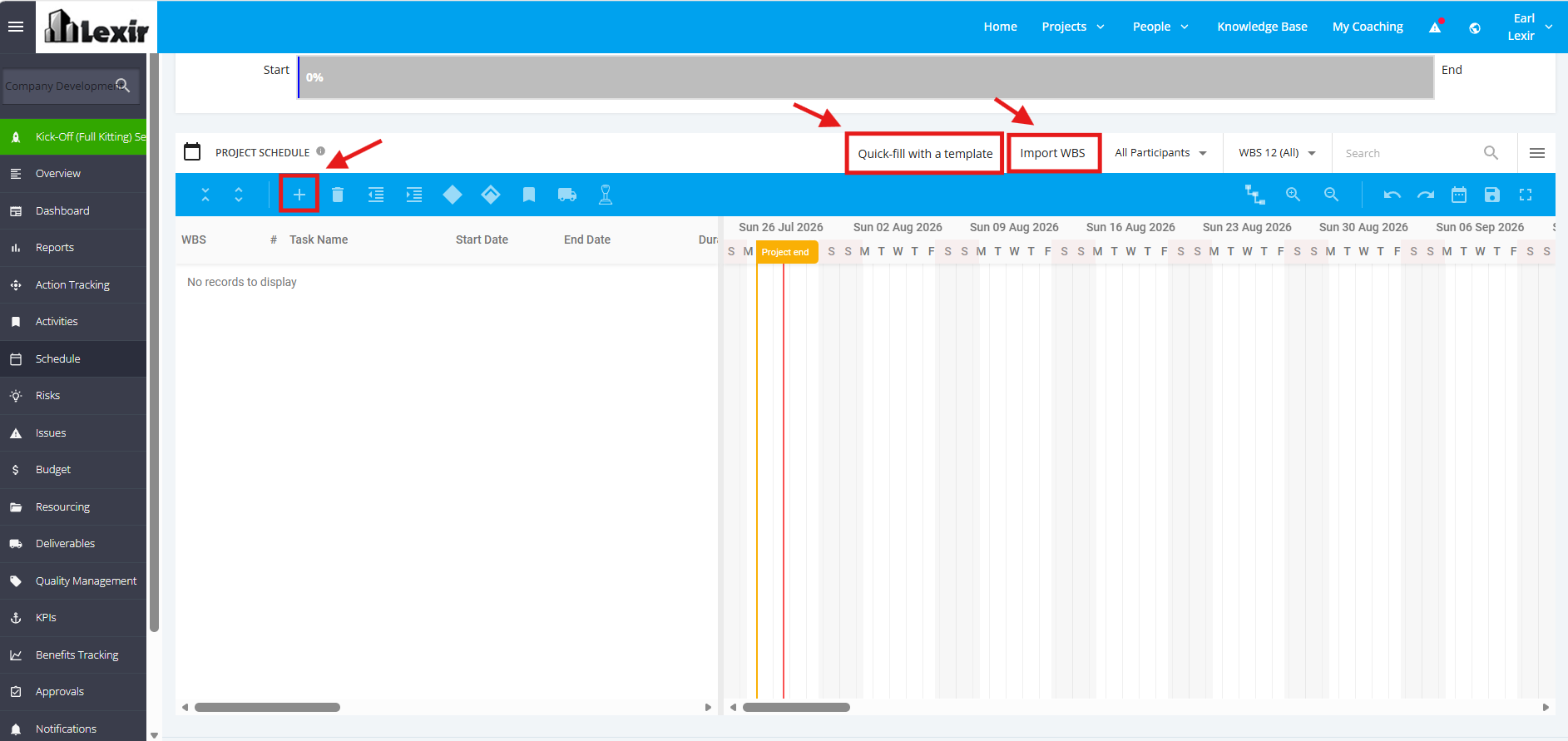Click the globe icon in the header

[x=1475, y=27]
